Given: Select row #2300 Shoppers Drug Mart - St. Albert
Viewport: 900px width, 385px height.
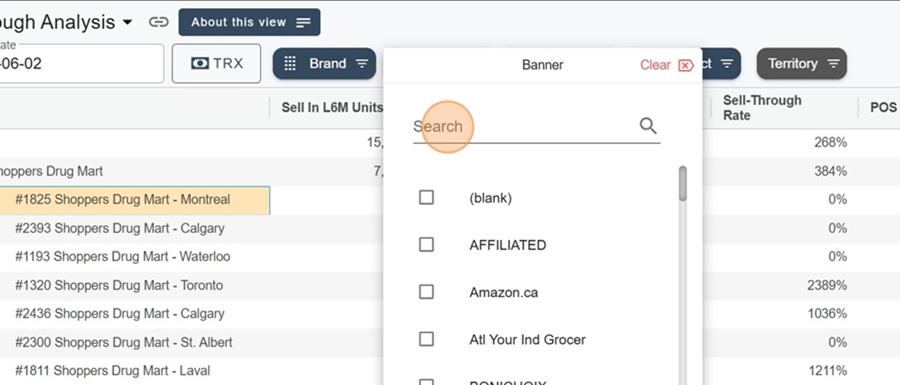Looking at the screenshot, I should pyautogui.click(x=123, y=343).
